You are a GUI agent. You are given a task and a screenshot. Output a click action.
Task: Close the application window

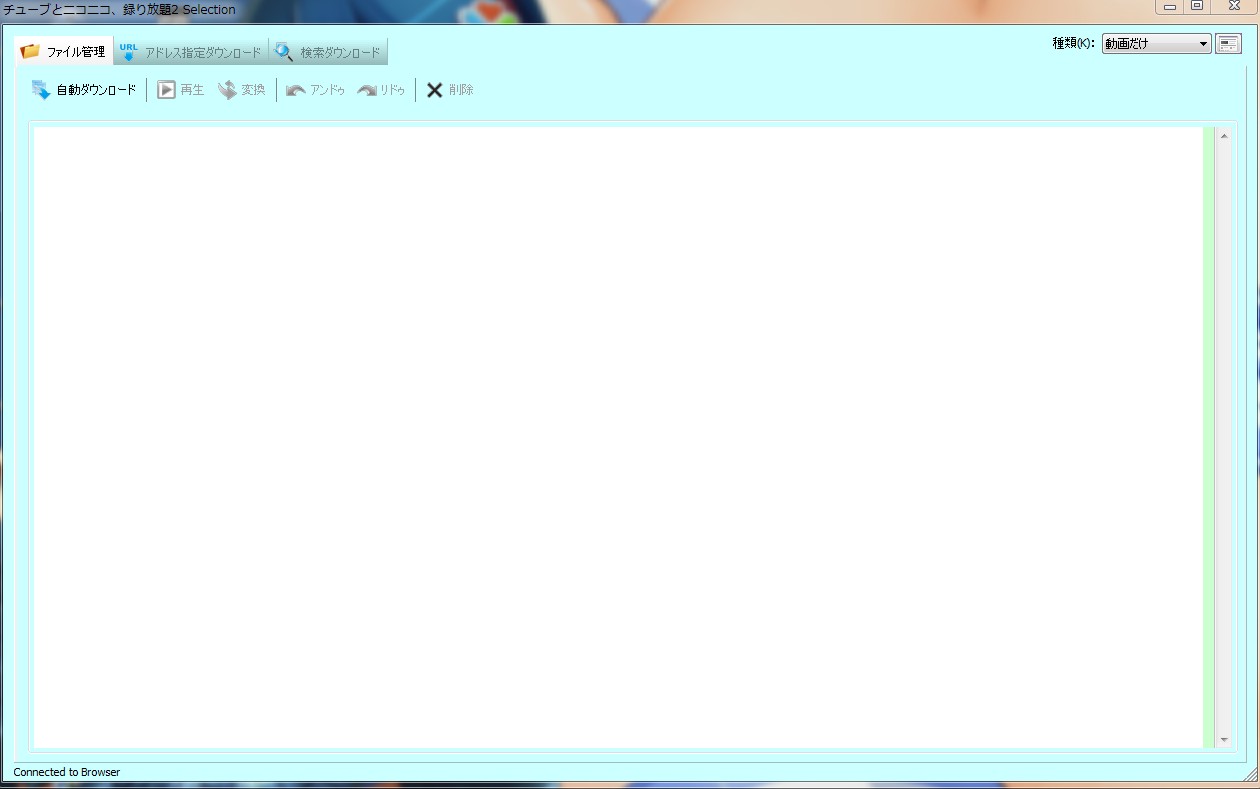pos(1235,7)
